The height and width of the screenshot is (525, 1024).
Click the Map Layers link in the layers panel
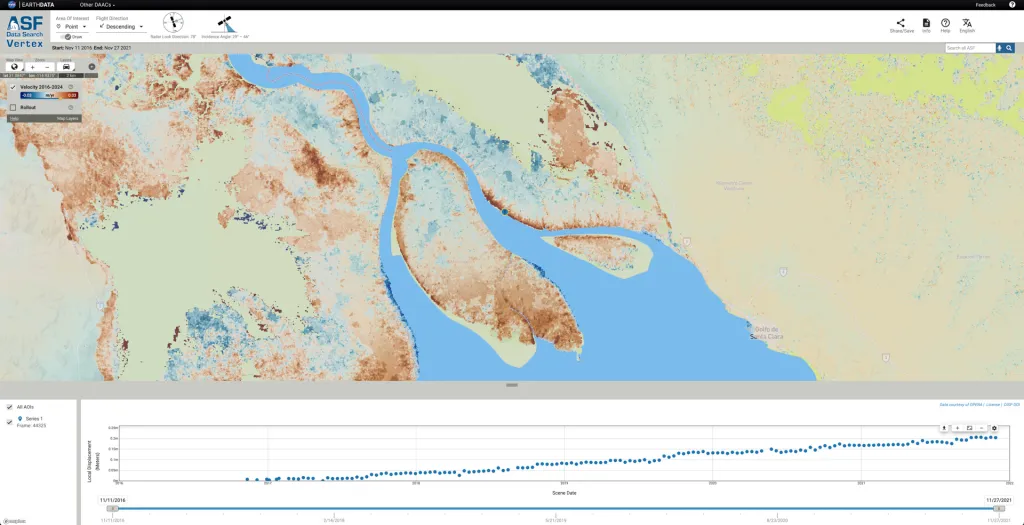pyautogui.click(x=67, y=118)
